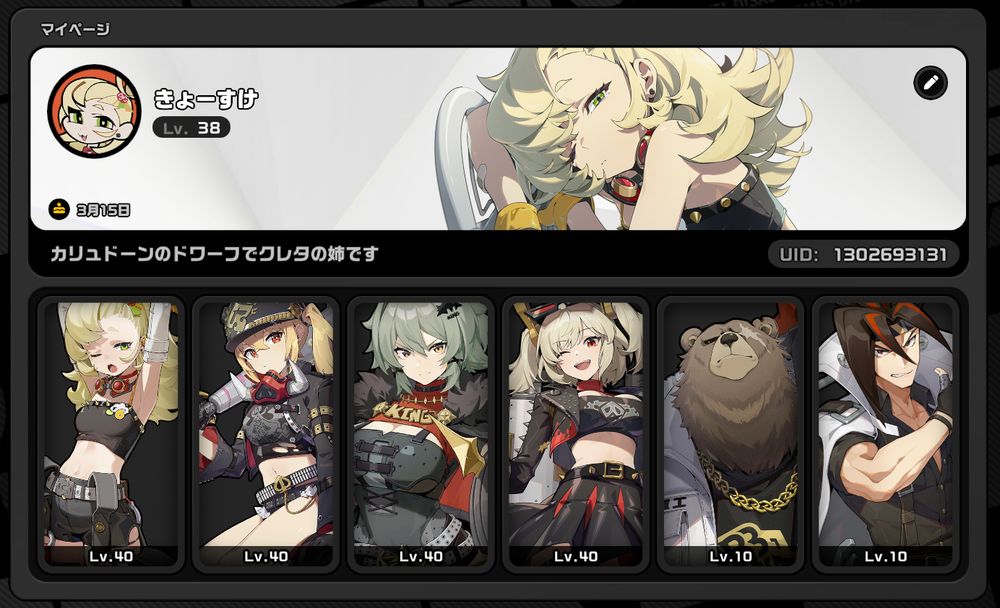Select the bear agent card Lv.10

(x=731, y=433)
